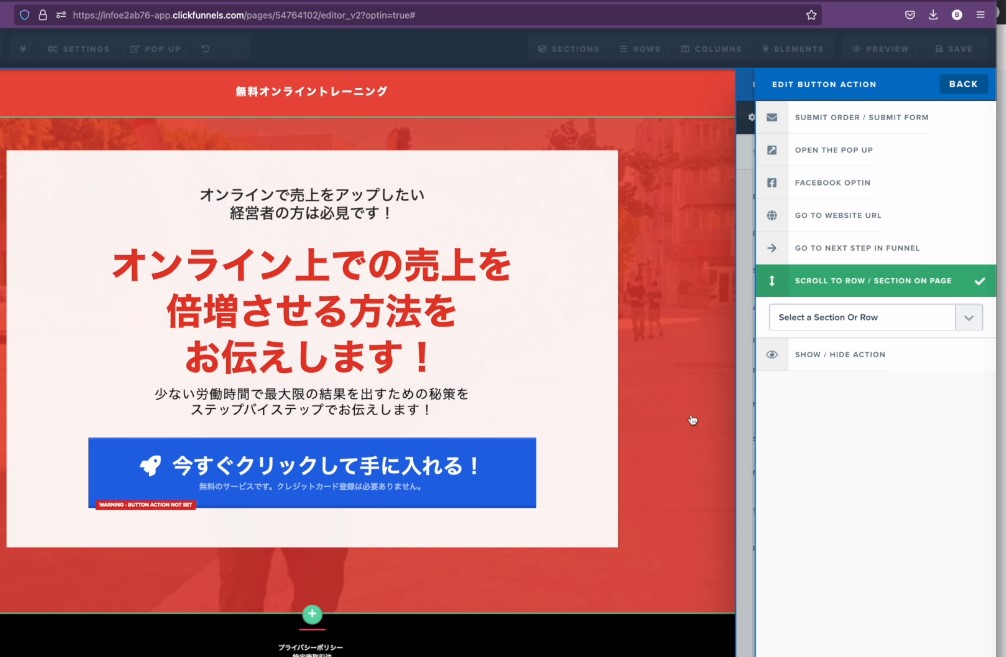Open the COLUMNS menu
The image size is (1006, 657).
[711, 49]
